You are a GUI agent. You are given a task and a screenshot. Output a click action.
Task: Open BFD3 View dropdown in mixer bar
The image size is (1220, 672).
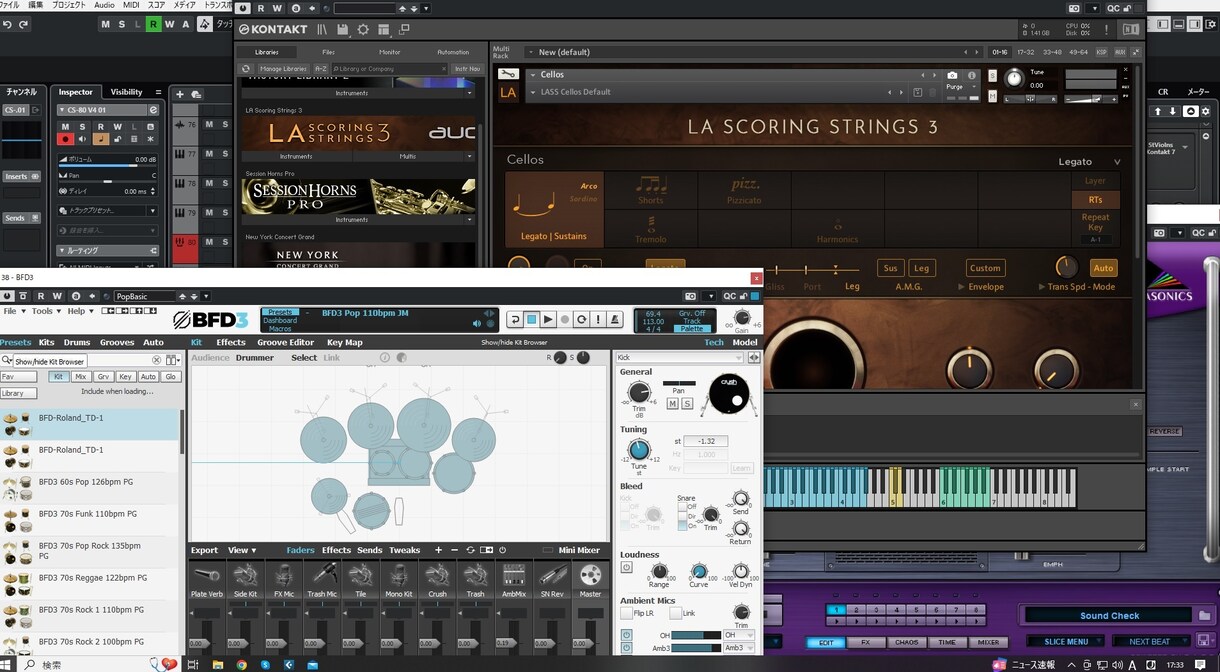[x=242, y=550]
